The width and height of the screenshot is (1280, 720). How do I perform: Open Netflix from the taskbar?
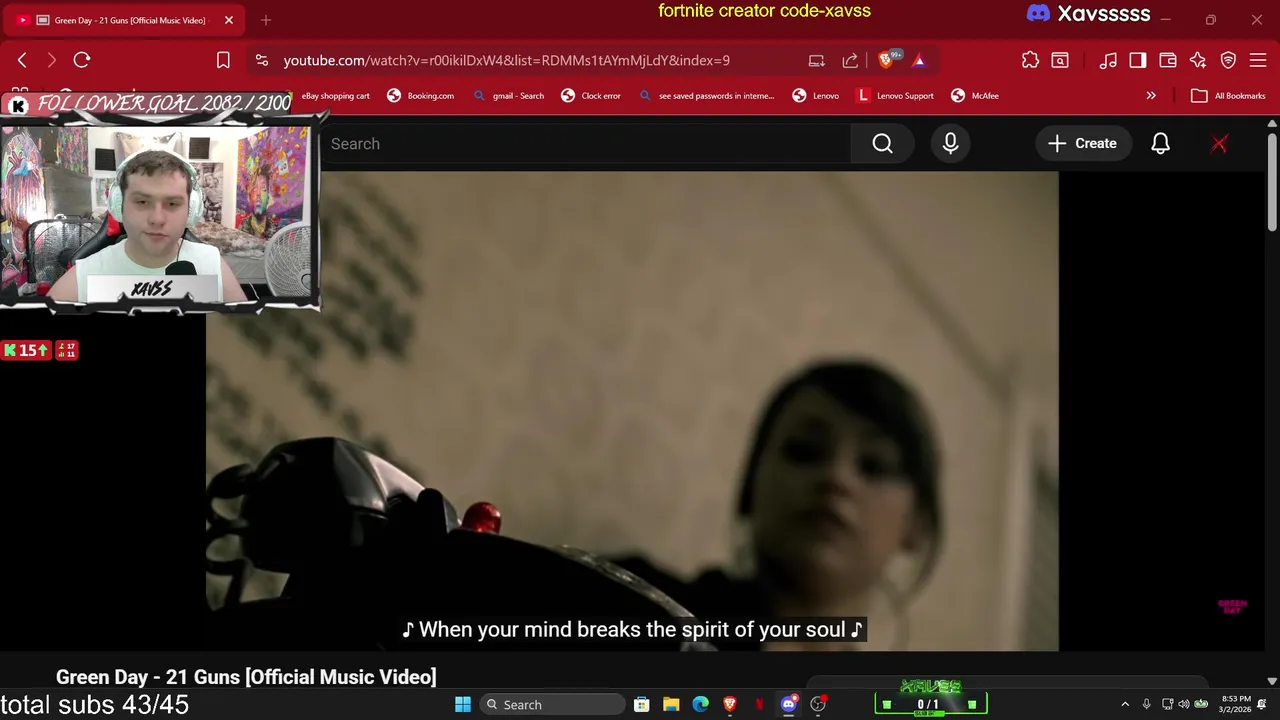[x=759, y=705]
